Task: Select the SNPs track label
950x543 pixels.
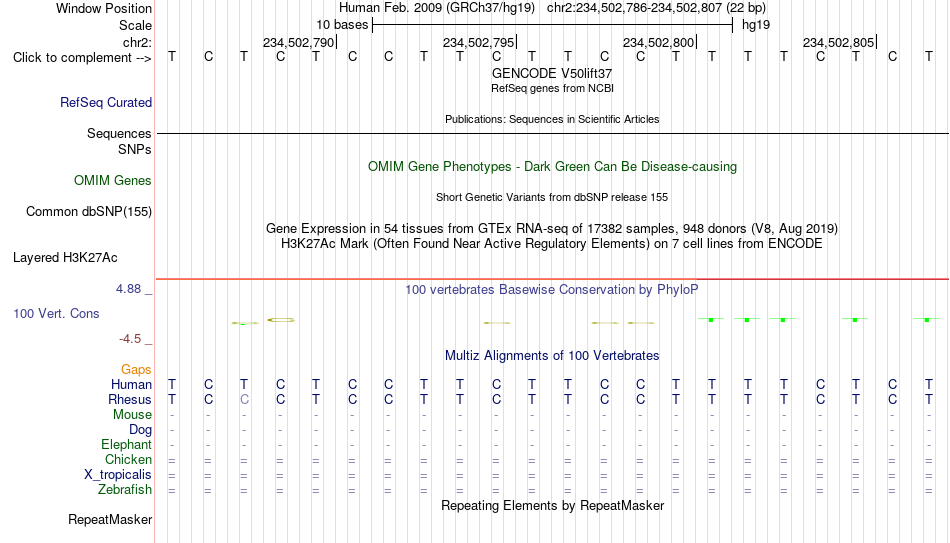Action: 135,149
